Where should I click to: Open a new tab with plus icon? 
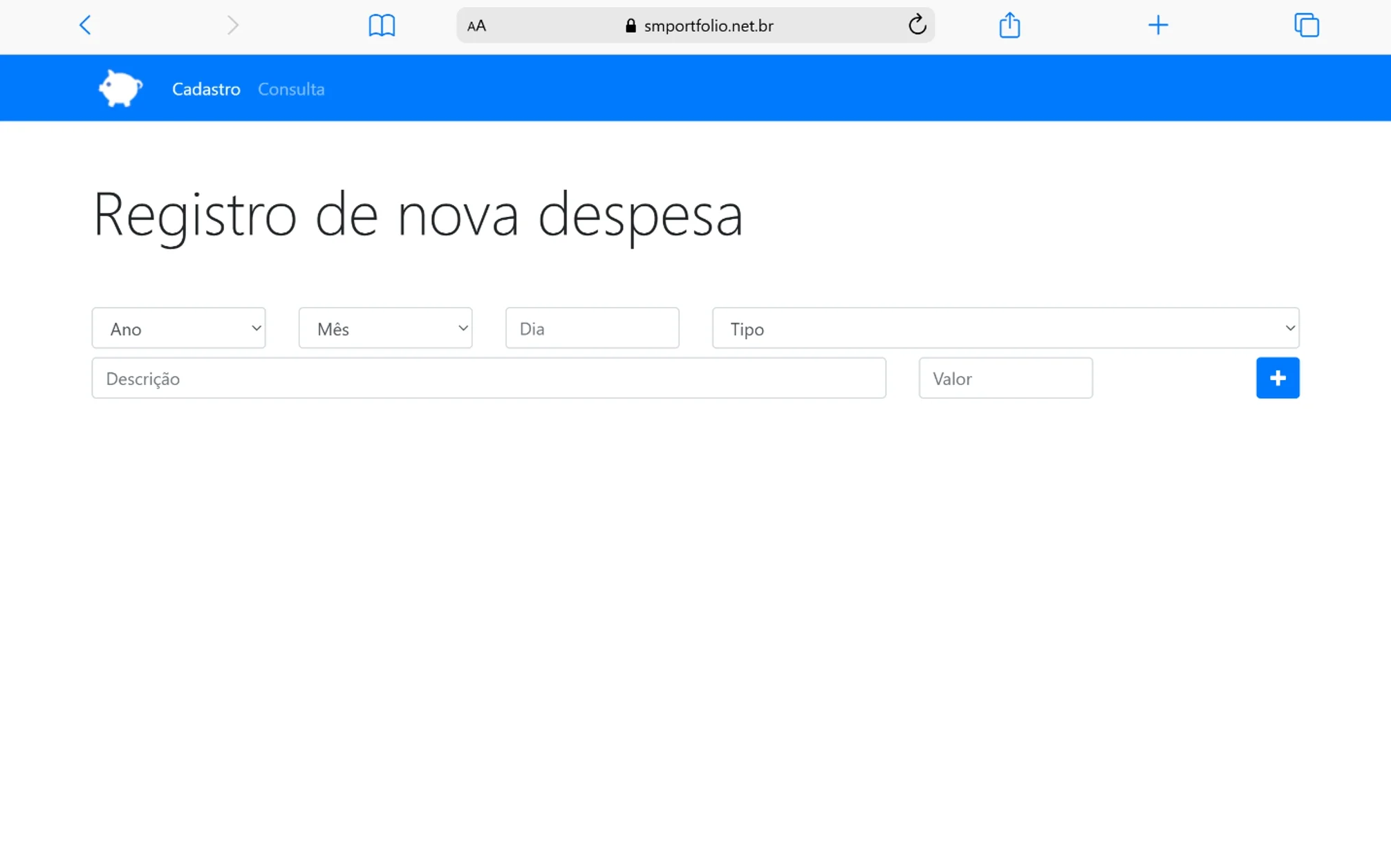pyautogui.click(x=1158, y=26)
